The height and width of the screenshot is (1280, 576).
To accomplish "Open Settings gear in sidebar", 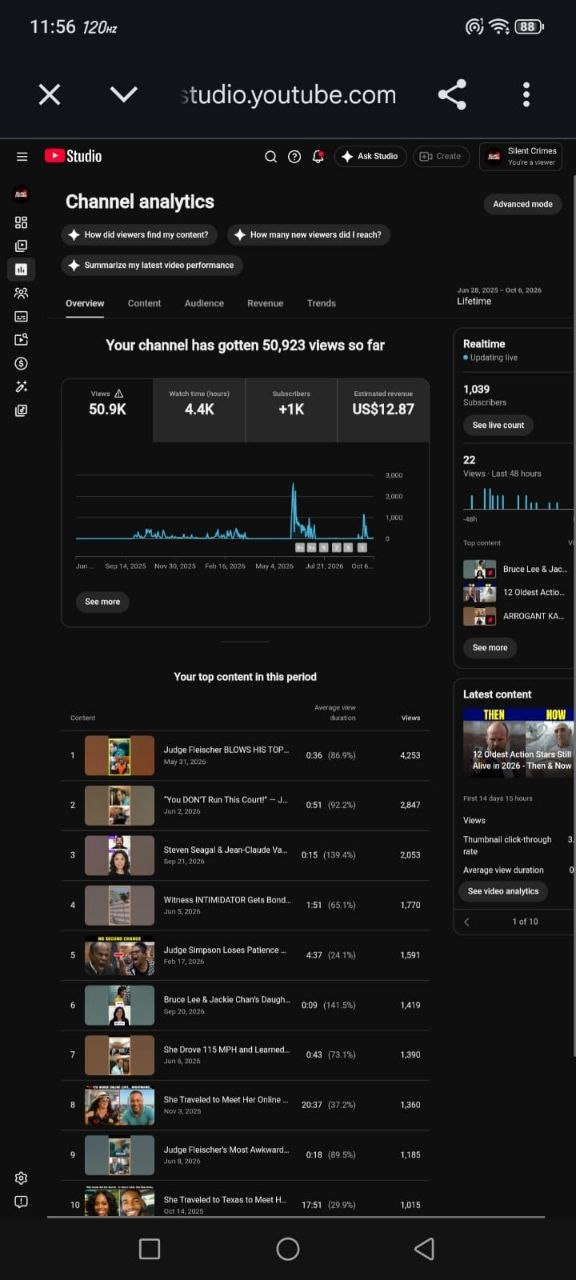I will [21, 1178].
